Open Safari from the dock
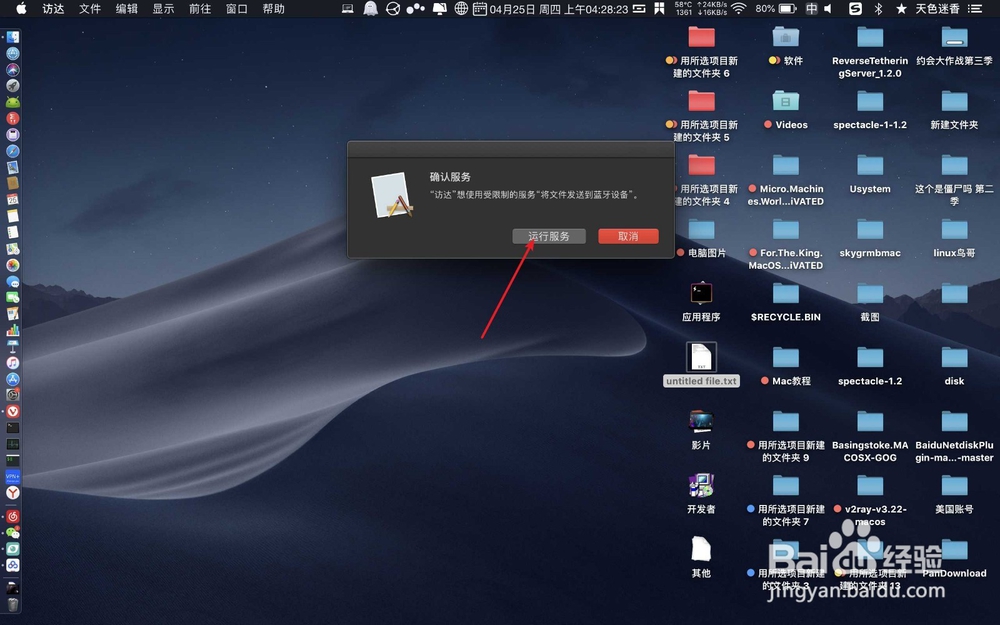Viewport: 1000px width, 625px height. [13, 151]
